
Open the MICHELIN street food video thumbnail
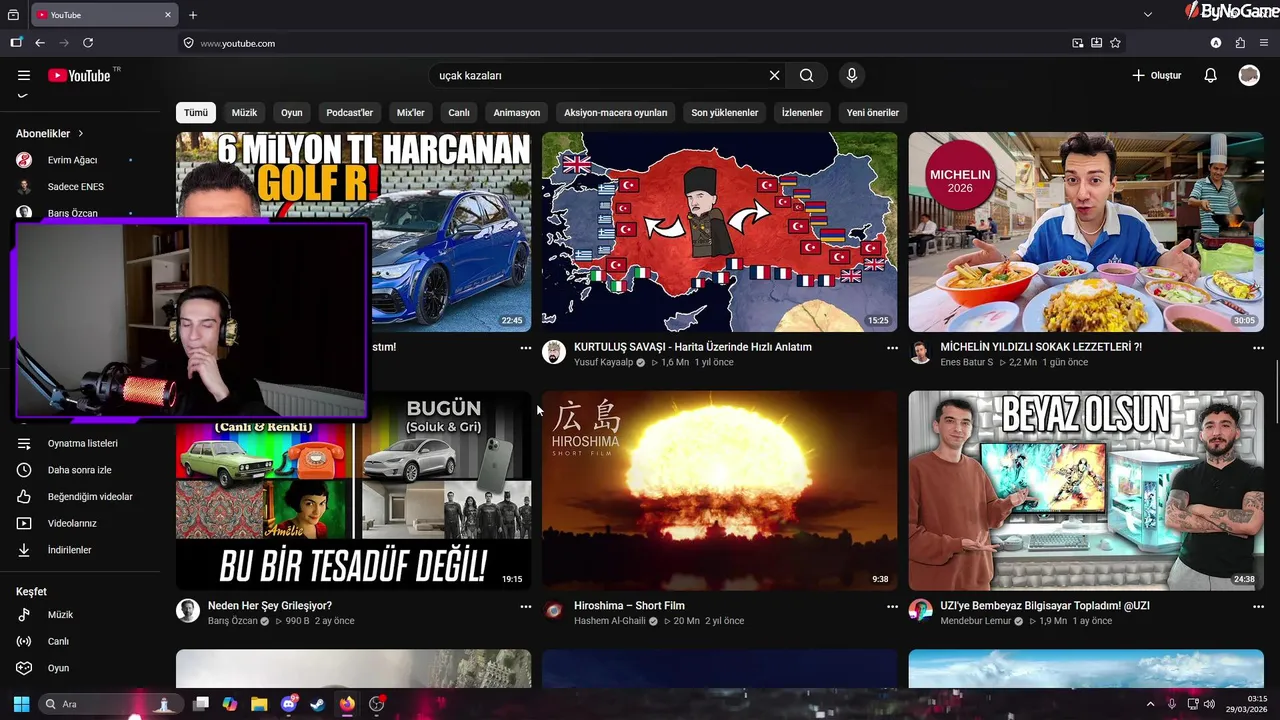(x=1086, y=232)
